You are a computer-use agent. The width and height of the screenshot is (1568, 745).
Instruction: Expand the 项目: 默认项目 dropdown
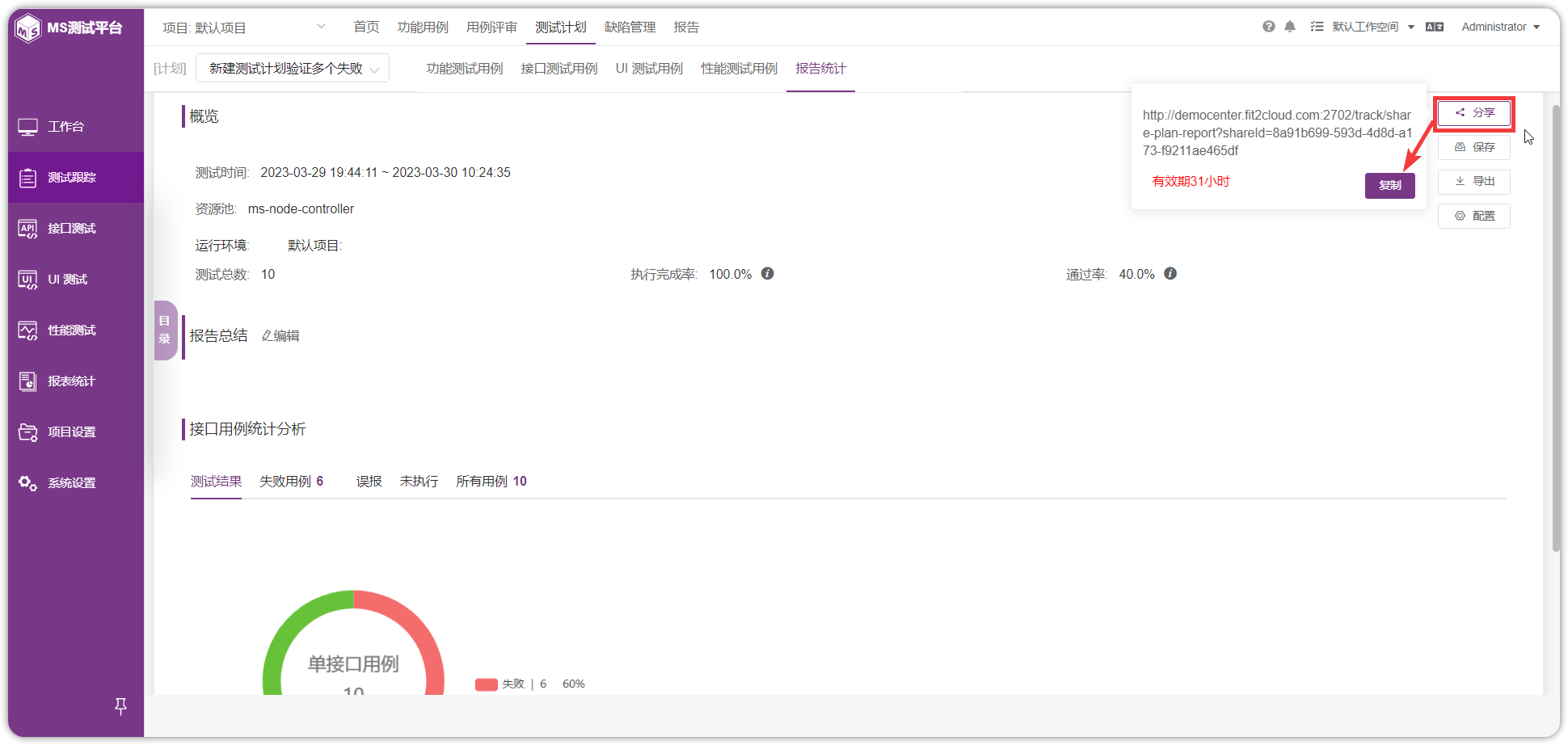pyautogui.click(x=244, y=27)
